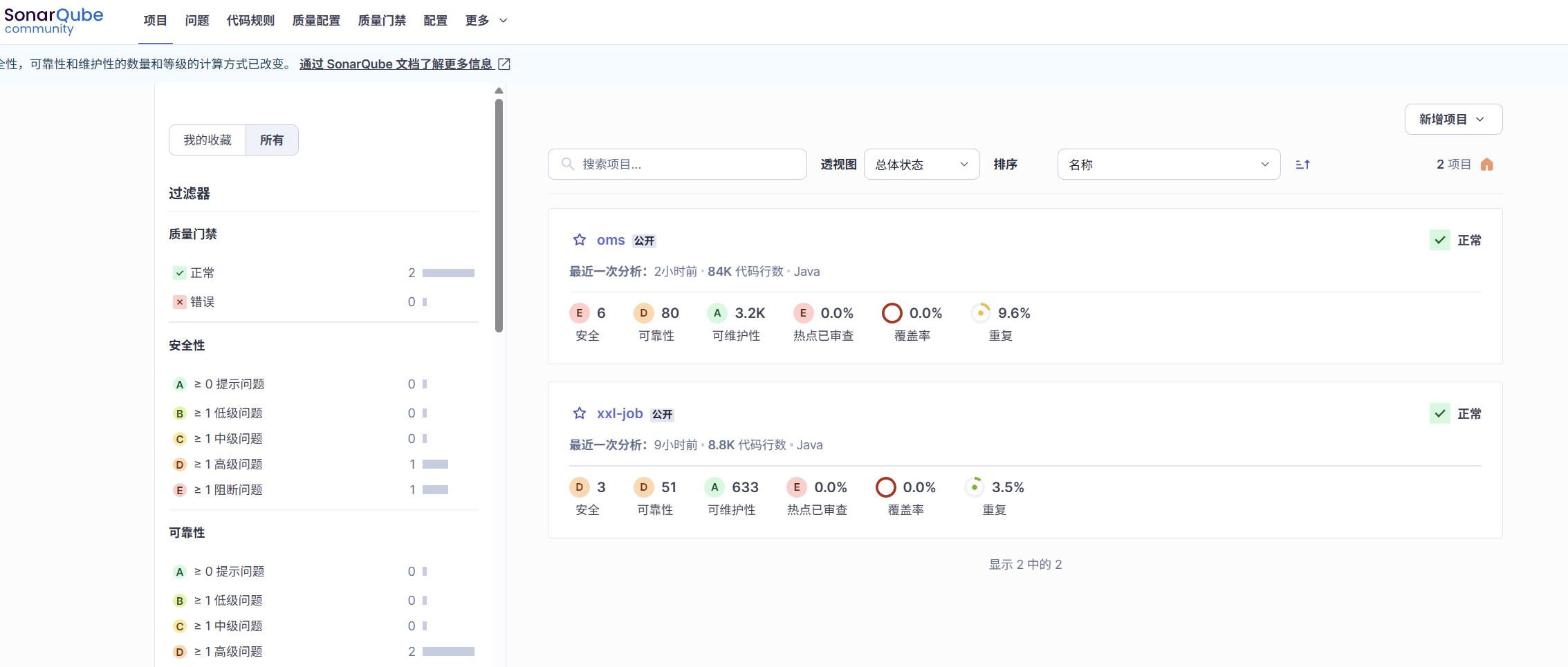Filter security by A 提示问题 rating
Screen dimensions: 1568x667
pos(324,384)
